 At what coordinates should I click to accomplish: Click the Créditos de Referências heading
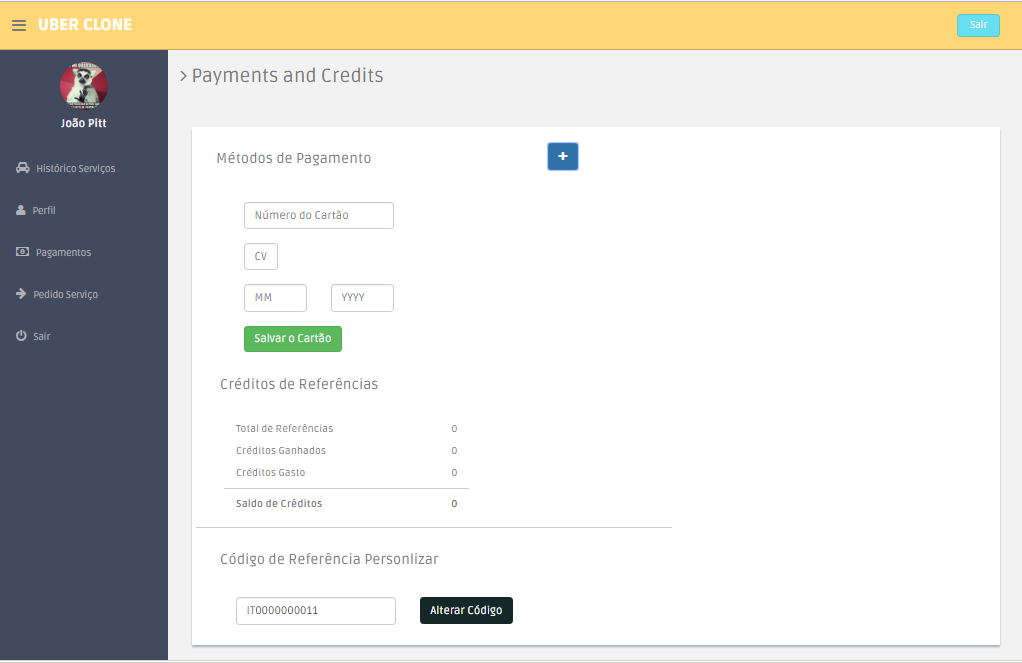299,384
